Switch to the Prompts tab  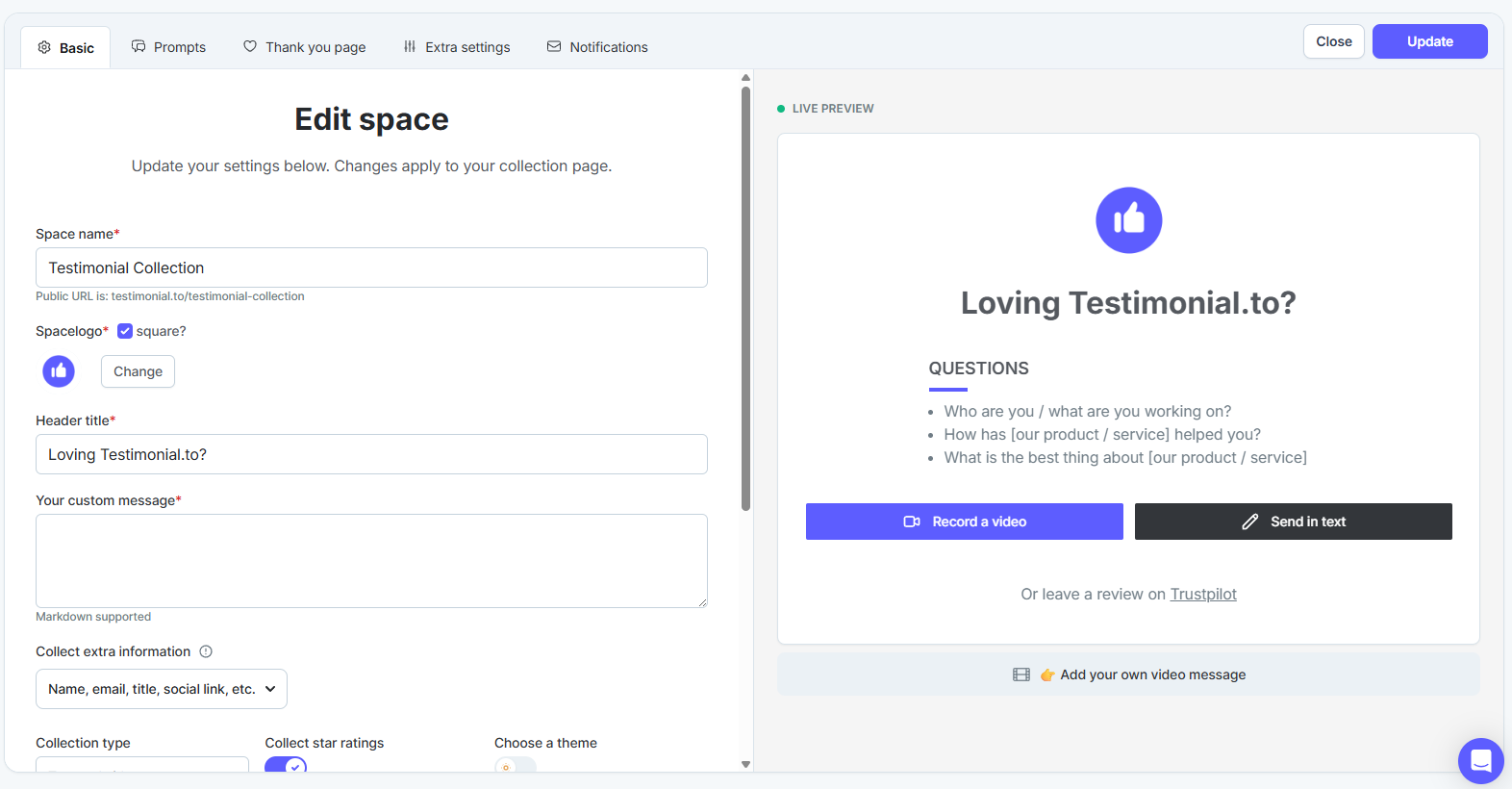[x=169, y=47]
